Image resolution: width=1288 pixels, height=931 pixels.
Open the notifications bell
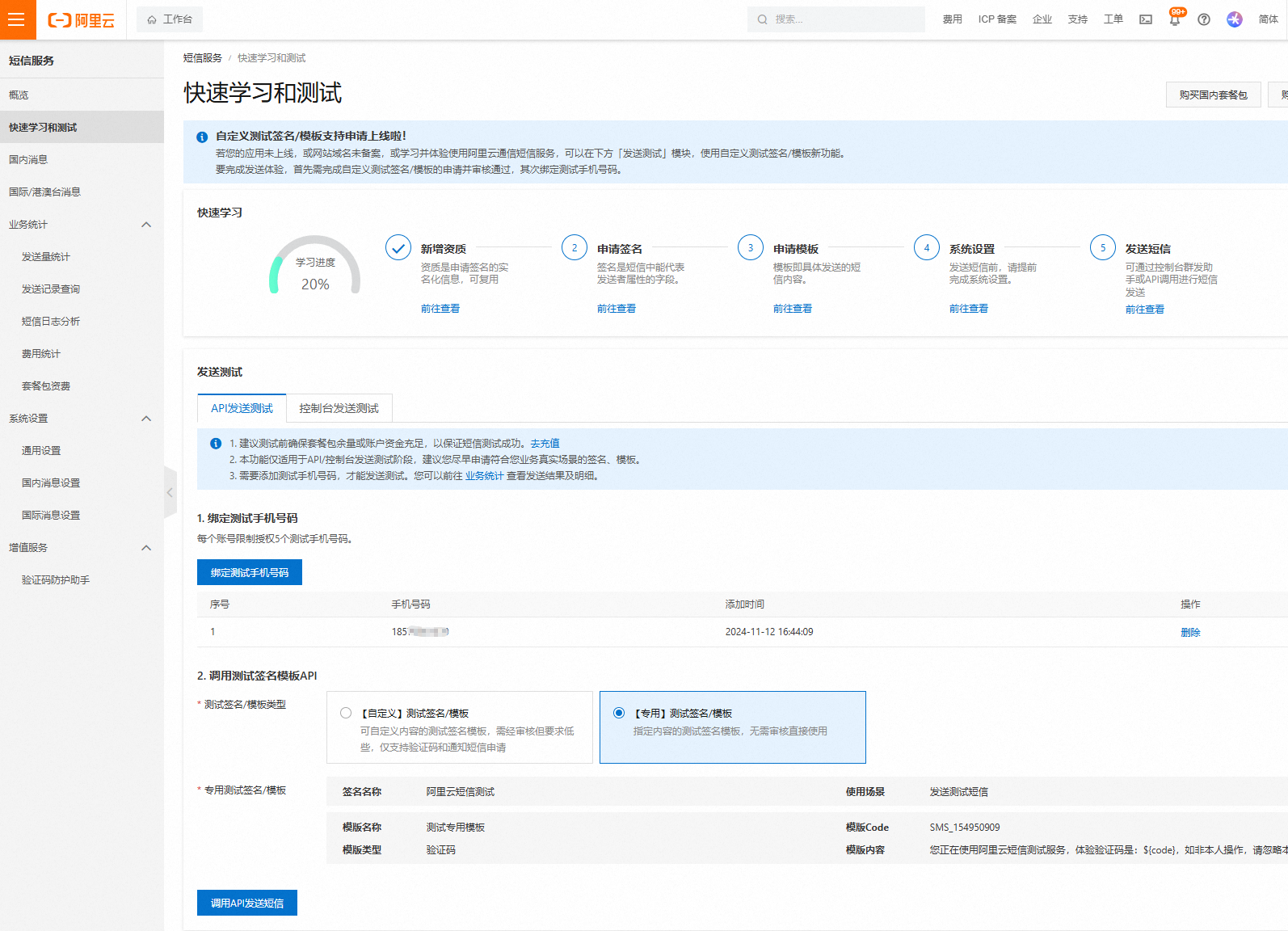[x=1175, y=19]
